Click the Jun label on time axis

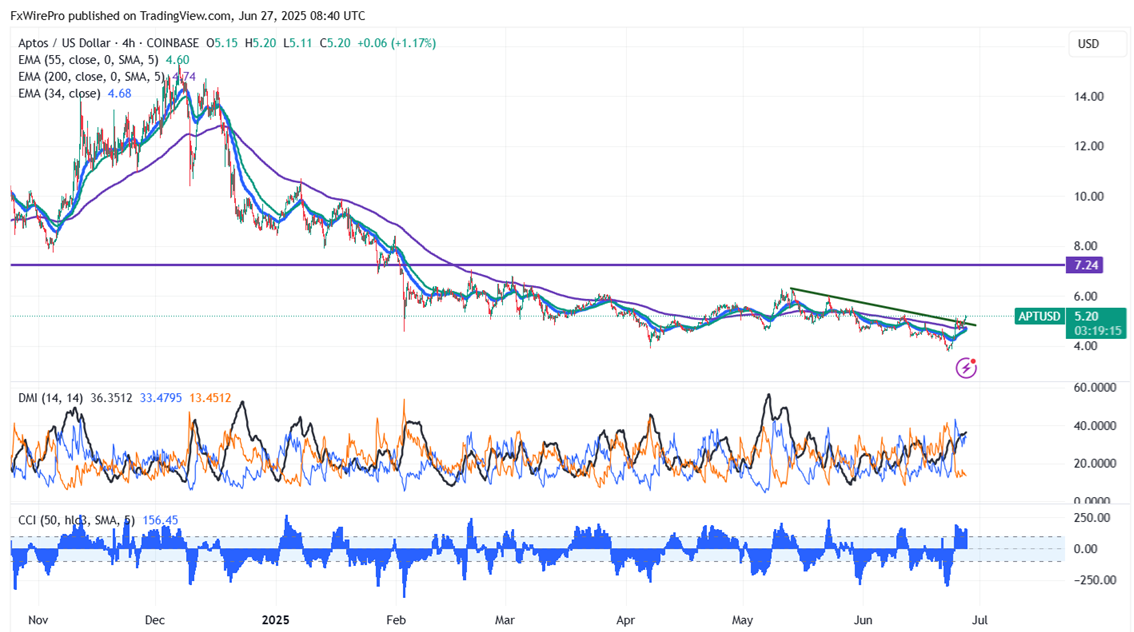(x=863, y=620)
